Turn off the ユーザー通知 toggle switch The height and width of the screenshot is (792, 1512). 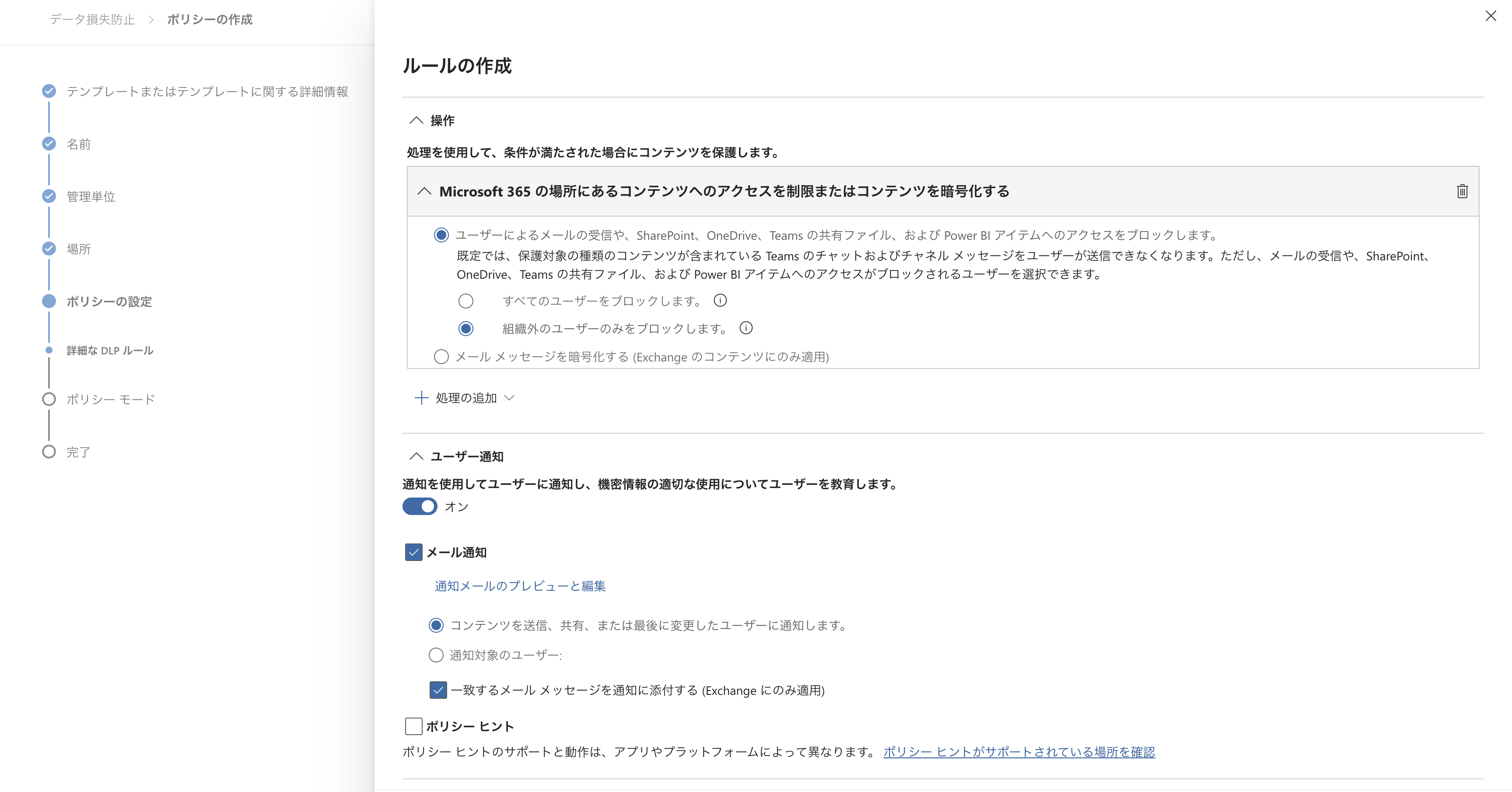[420, 507]
